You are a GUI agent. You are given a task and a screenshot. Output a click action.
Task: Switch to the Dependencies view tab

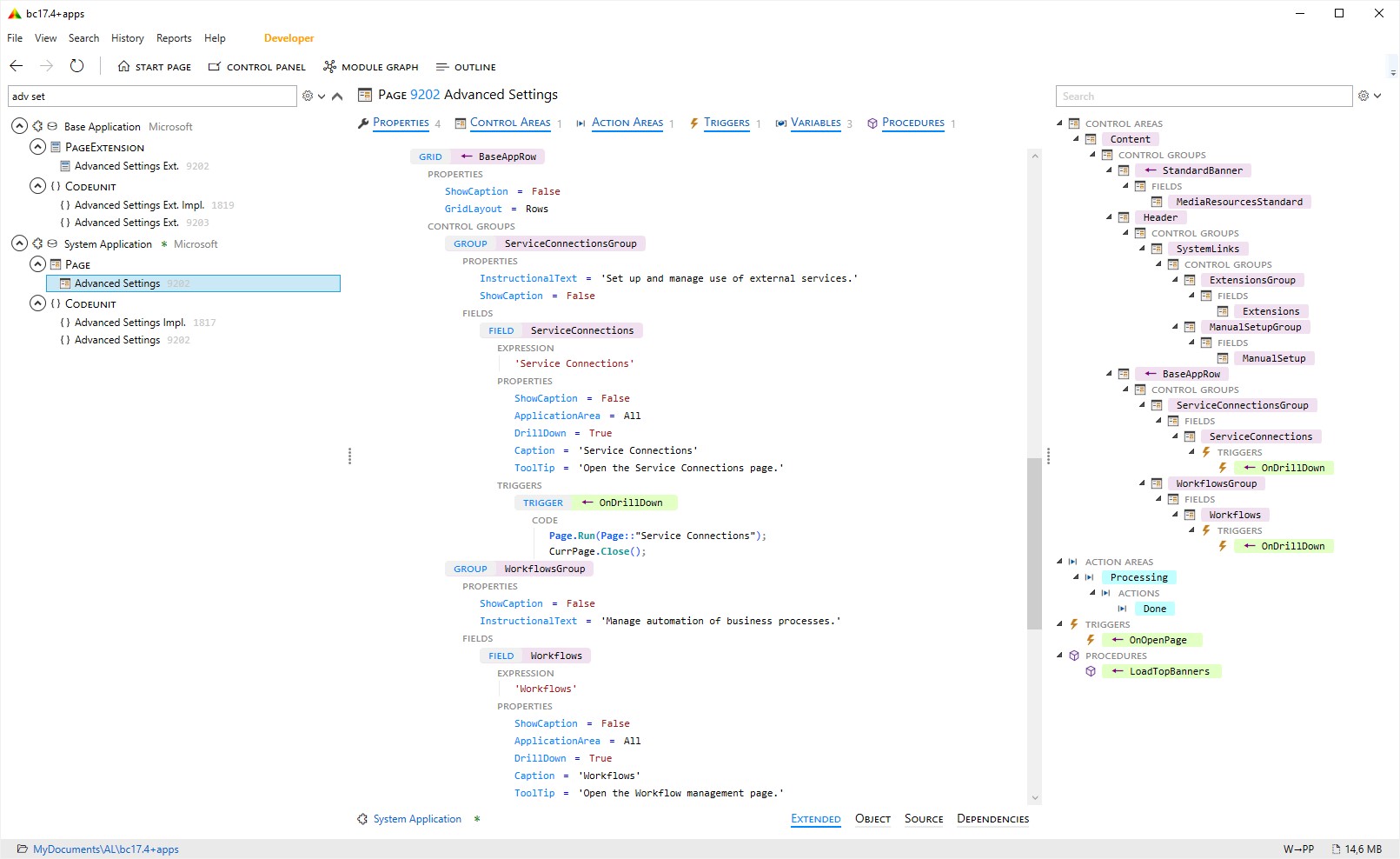pyautogui.click(x=992, y=819)
